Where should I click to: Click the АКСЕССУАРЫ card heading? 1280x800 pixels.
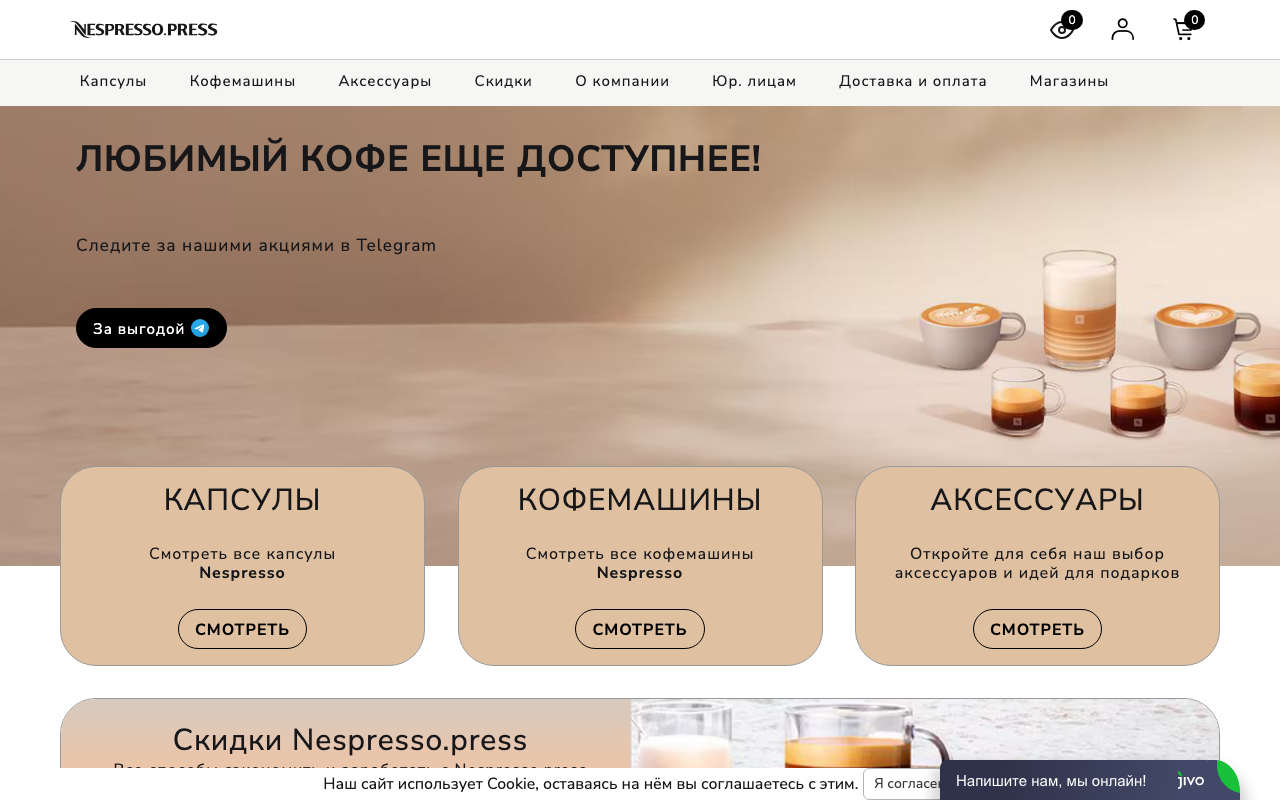pos(1037,500)
